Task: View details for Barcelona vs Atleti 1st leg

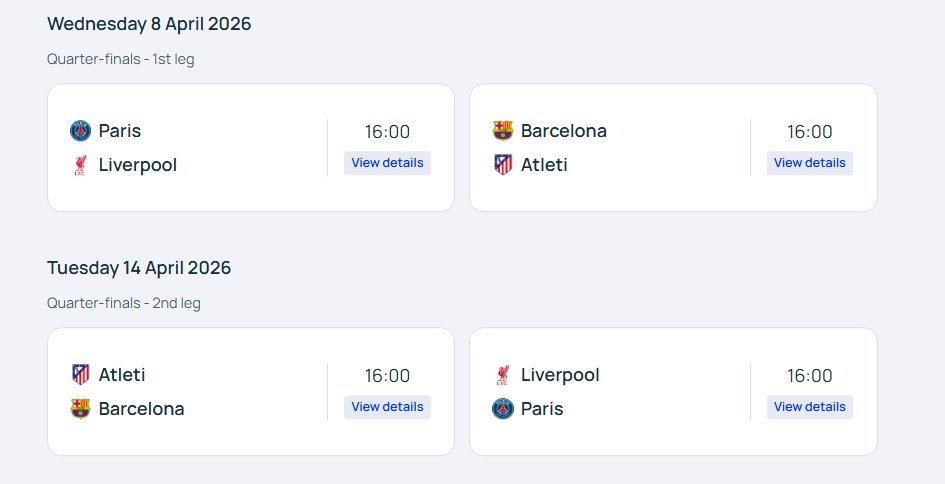Action: pos(810,163)
